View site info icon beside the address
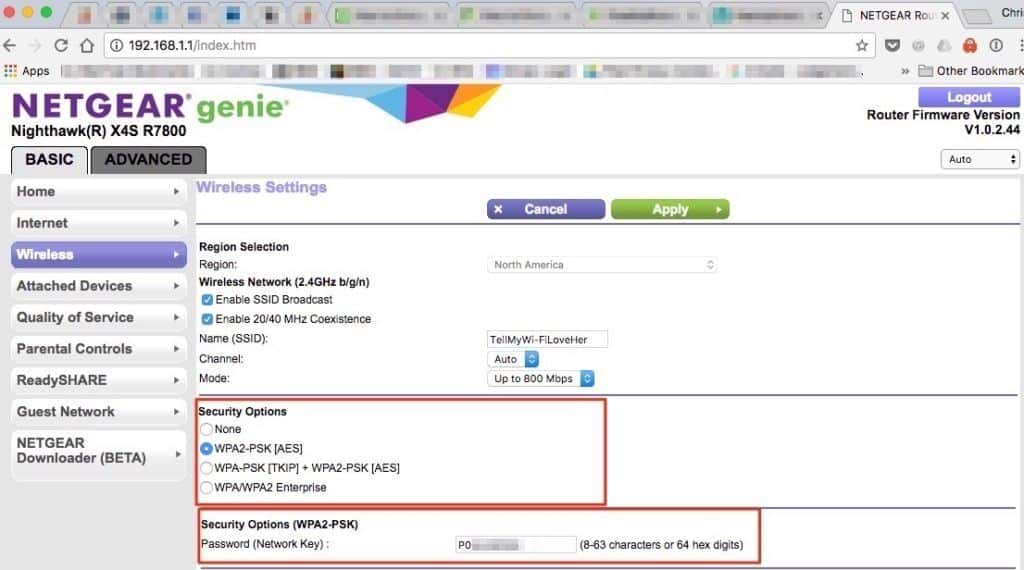The image size is (1024, 570). [x=116, y=45]
